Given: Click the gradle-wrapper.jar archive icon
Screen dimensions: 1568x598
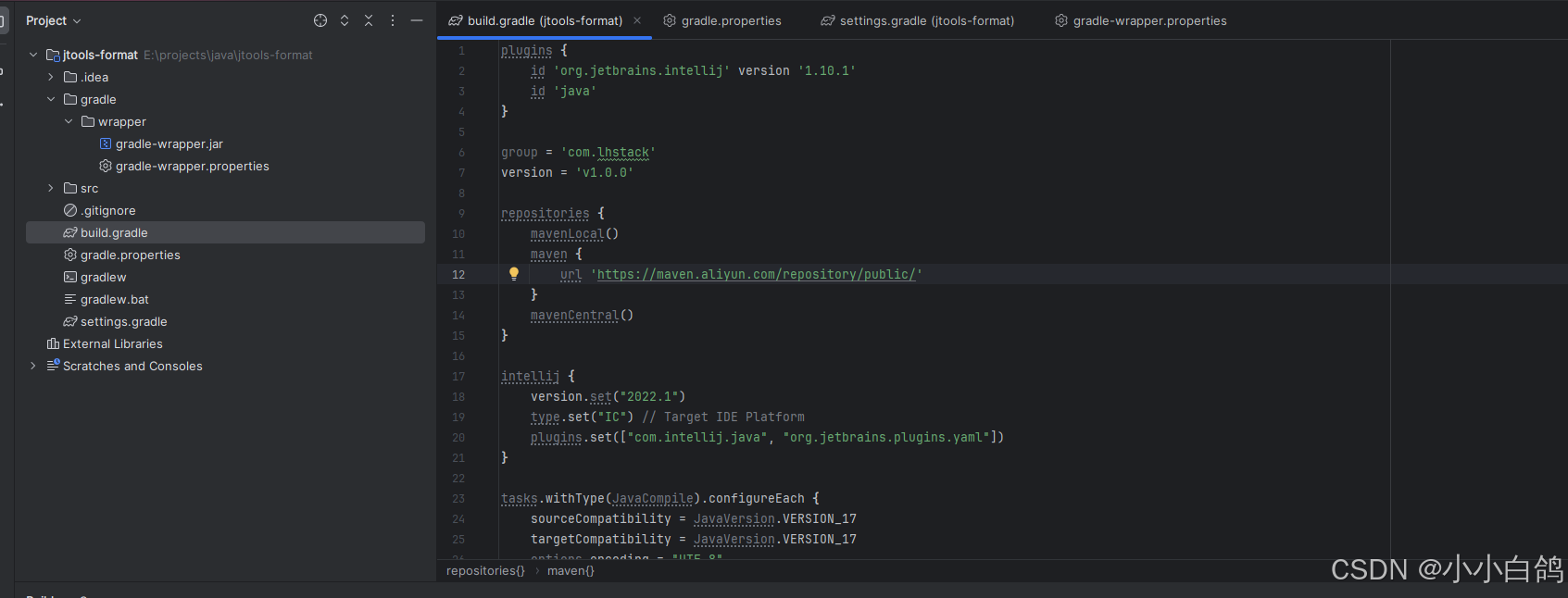Looking at the screenshot, I should pyautogui.click(x=106, y=143).
